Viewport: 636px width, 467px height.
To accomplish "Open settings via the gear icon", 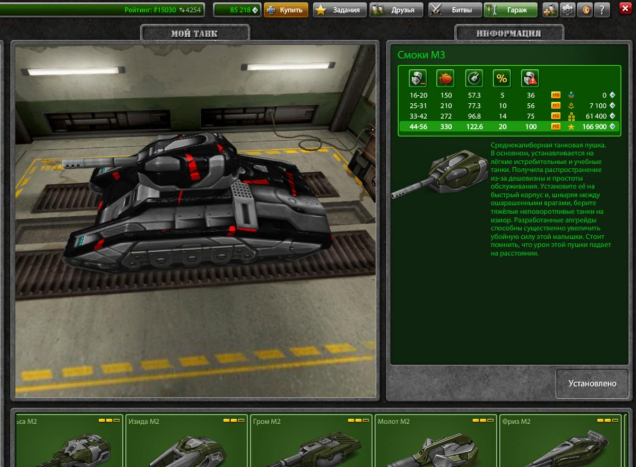I will click(568, 10).
